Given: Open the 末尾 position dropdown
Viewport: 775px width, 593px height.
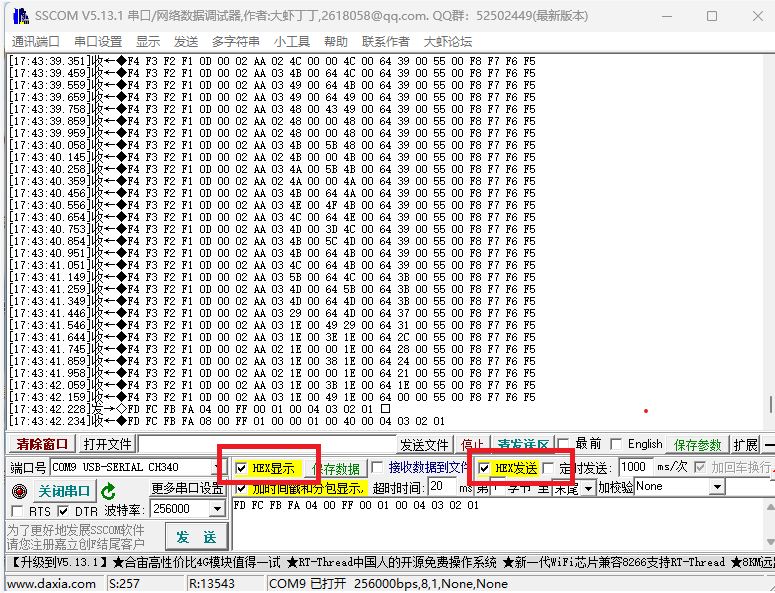Looking at the screenshot, I should click(588, 488).
